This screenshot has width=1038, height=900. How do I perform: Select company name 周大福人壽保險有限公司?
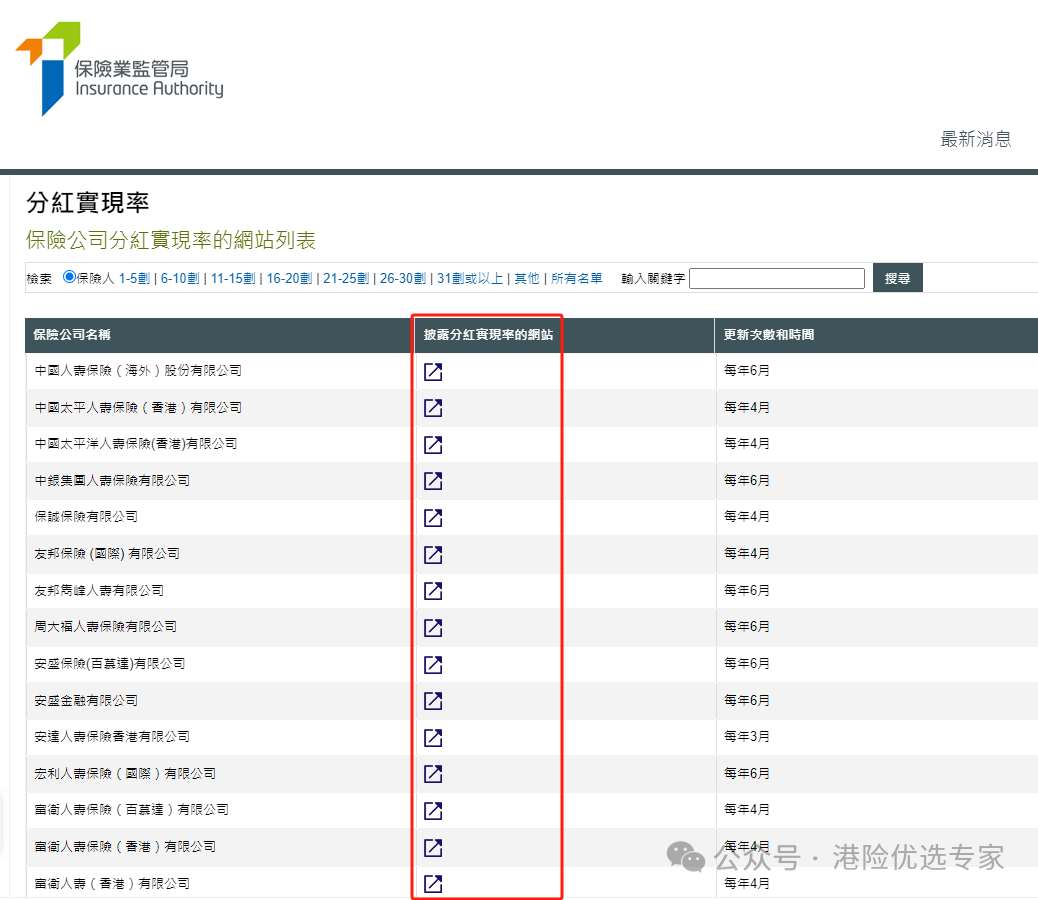[x=105, y=626]
